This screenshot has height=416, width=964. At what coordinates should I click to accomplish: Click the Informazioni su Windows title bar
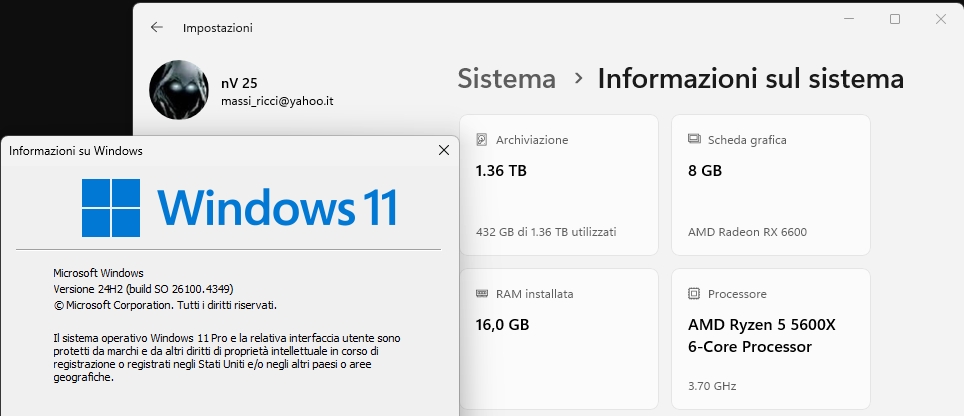[x=229, y=151]
